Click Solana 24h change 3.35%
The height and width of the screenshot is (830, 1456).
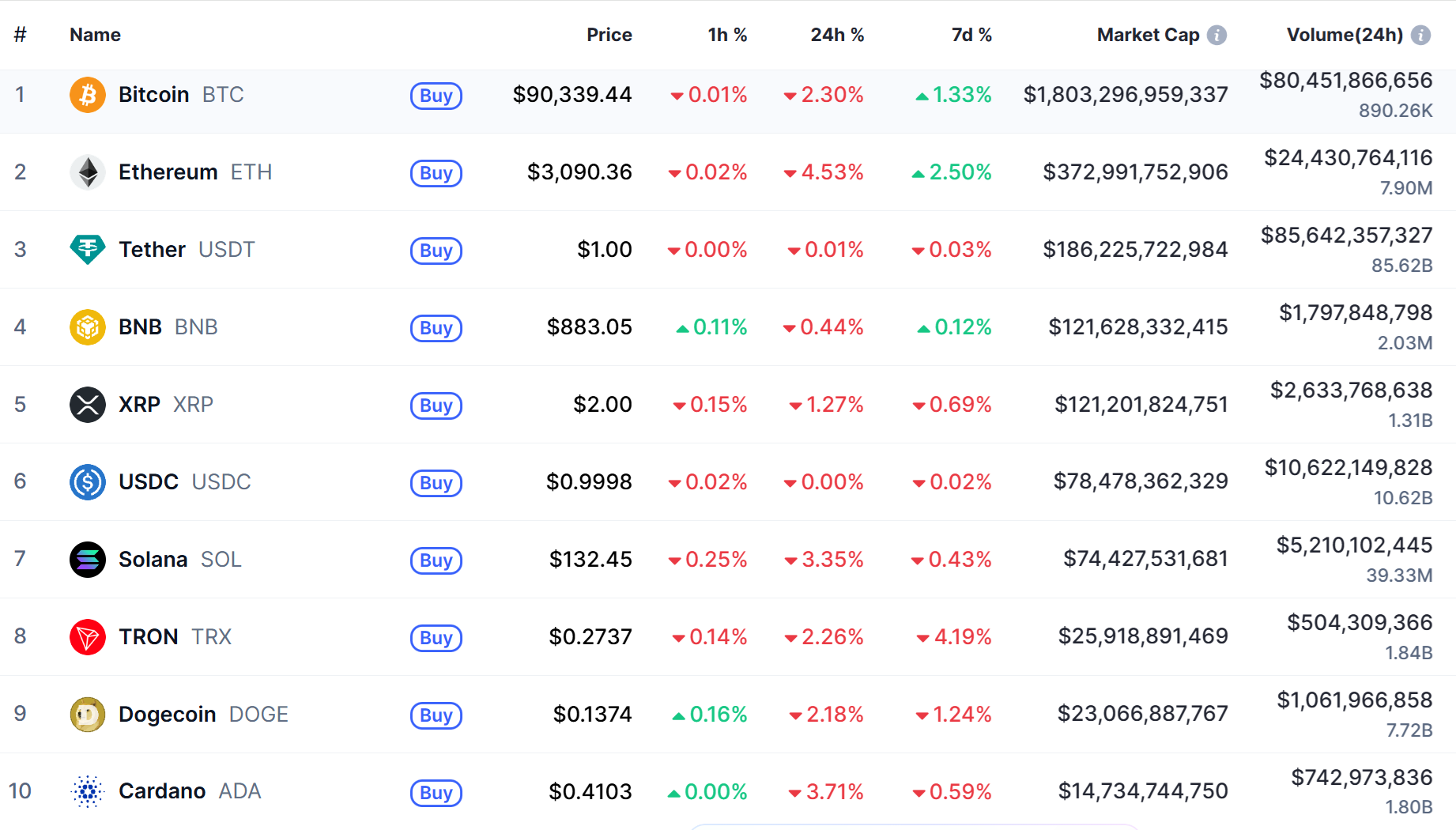(824, 560)
